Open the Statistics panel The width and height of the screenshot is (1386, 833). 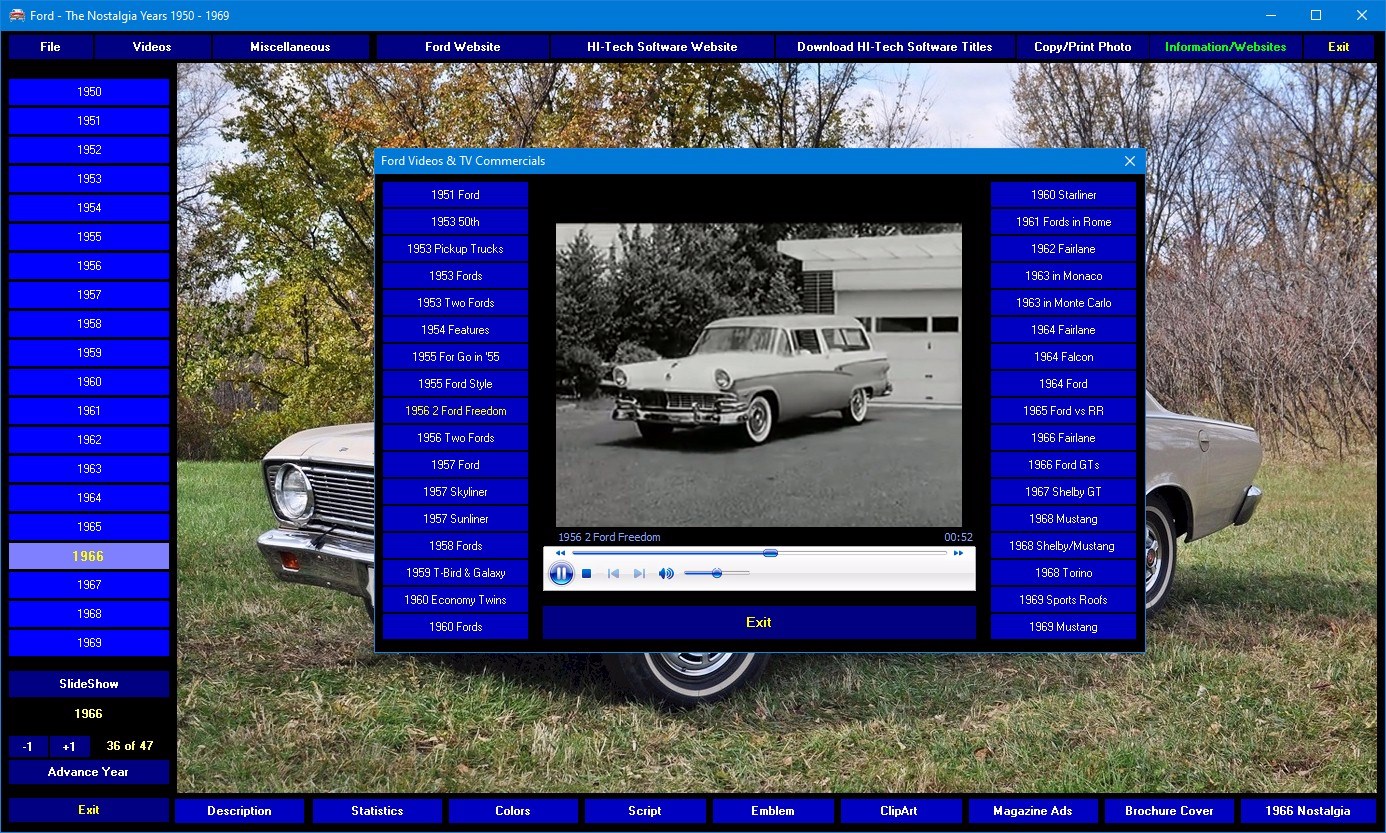(377, 811)
